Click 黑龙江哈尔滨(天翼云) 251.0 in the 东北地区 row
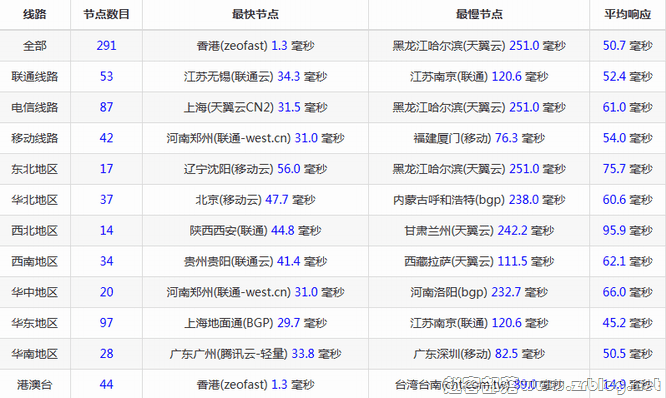 (x=466, y=169)
